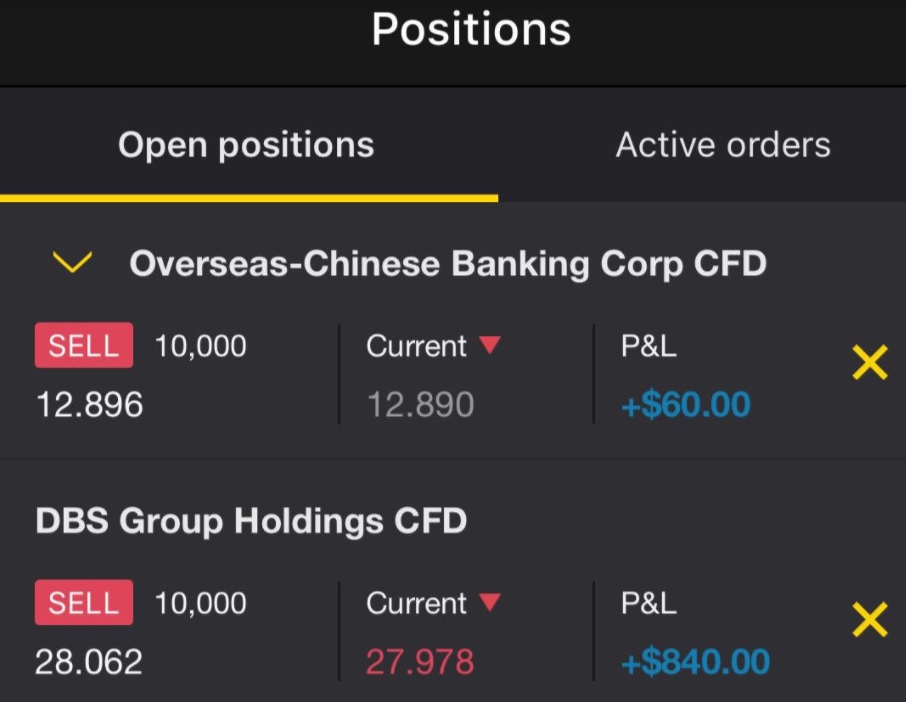Screen dimensions: 906x702
Task: Select the Open positions tab
Action: point(246,145)
